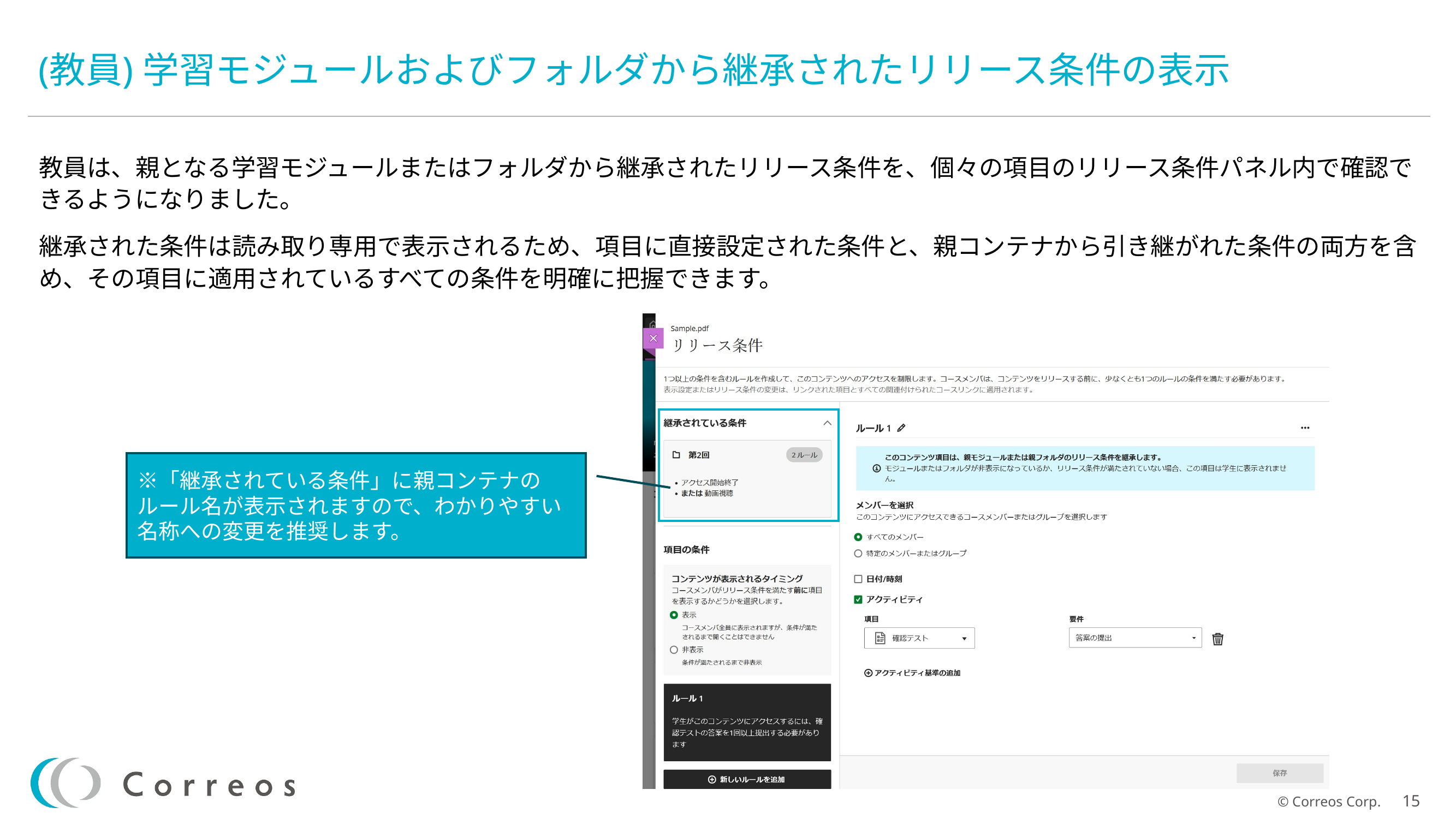The height and width of the screenshot is (819, 1456).
Task: Select 特定のメンバーまたはグループ radio button
Action: pos(858,553)
